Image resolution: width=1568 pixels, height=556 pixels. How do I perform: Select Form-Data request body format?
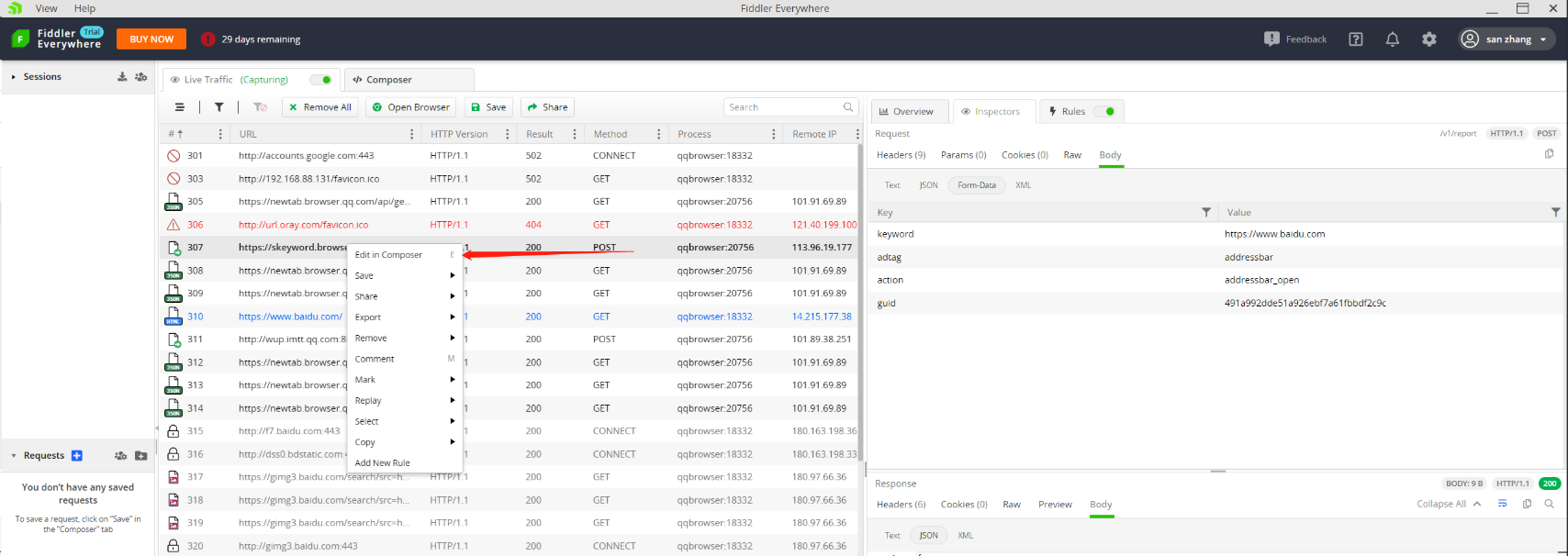tap(977, 185)
